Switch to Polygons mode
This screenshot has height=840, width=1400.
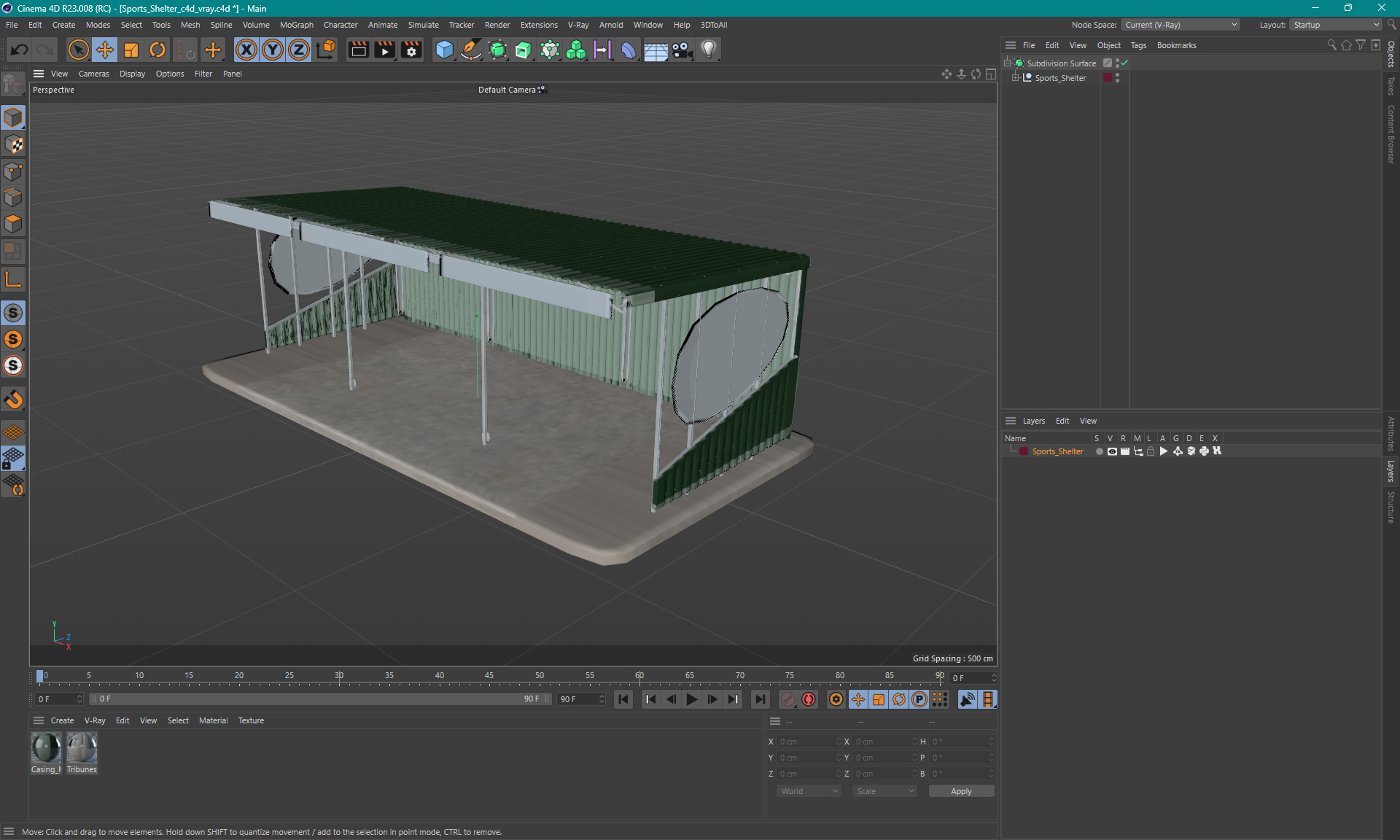(x=13, y=224)
